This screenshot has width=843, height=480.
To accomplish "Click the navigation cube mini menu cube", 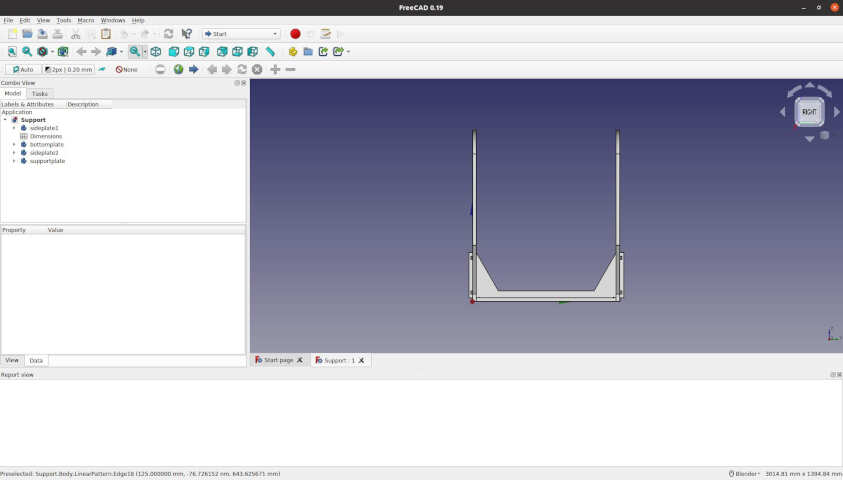I will pos(825,135).
